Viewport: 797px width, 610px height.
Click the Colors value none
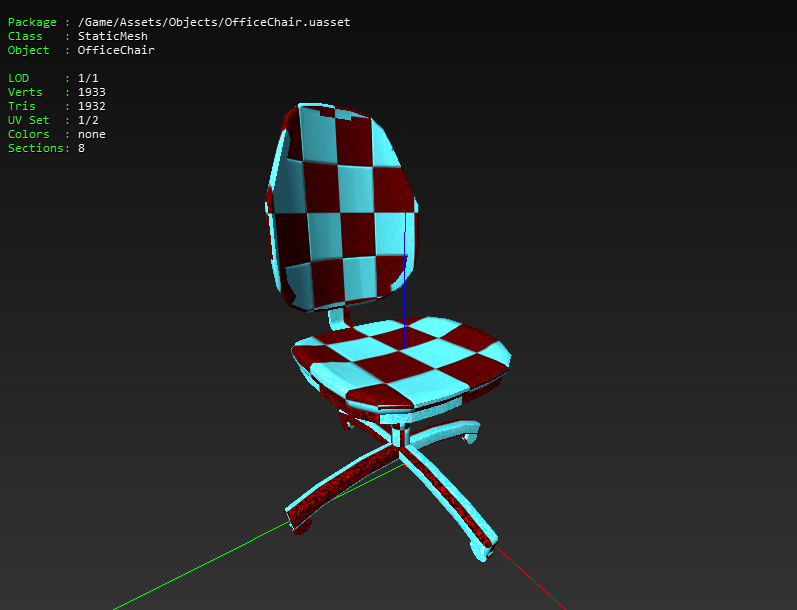pyautogui.click(x=91, y=134)
